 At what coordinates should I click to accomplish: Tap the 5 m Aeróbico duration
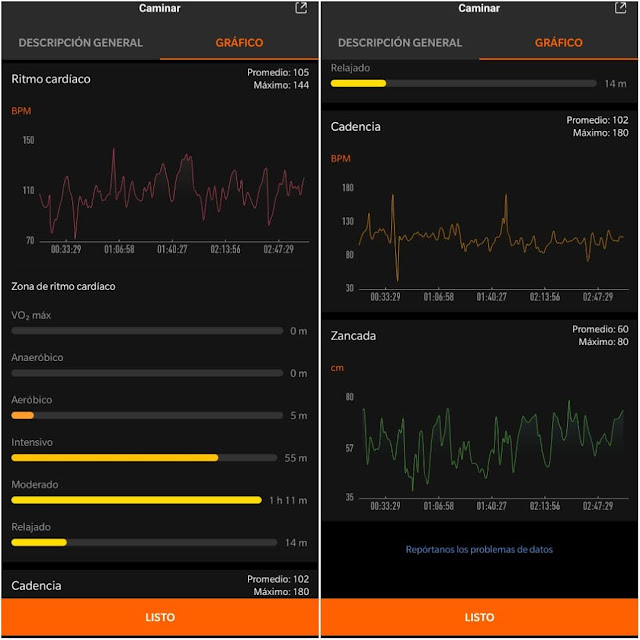299,416
